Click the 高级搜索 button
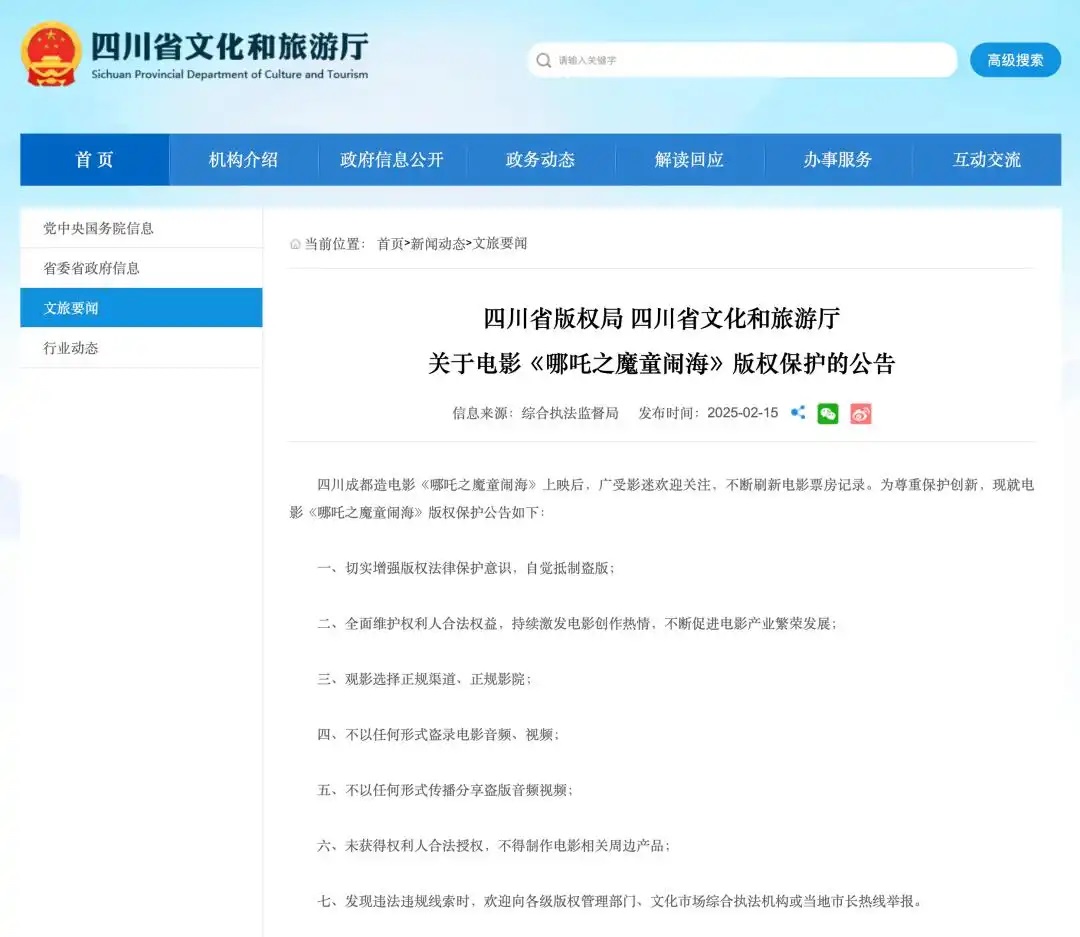 coord(1015,60)
